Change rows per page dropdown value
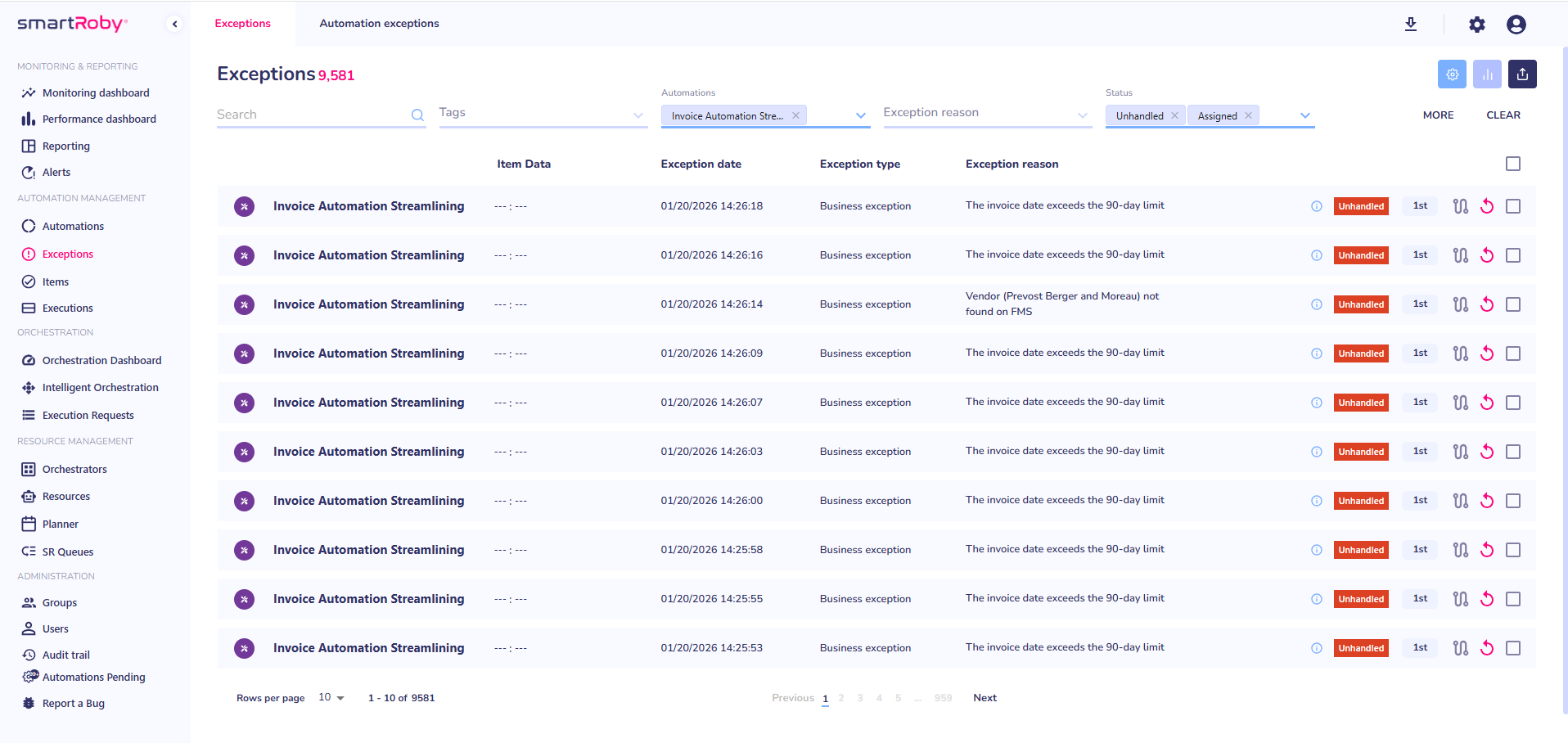1568x743 pixels. click(x=331, y=698)
